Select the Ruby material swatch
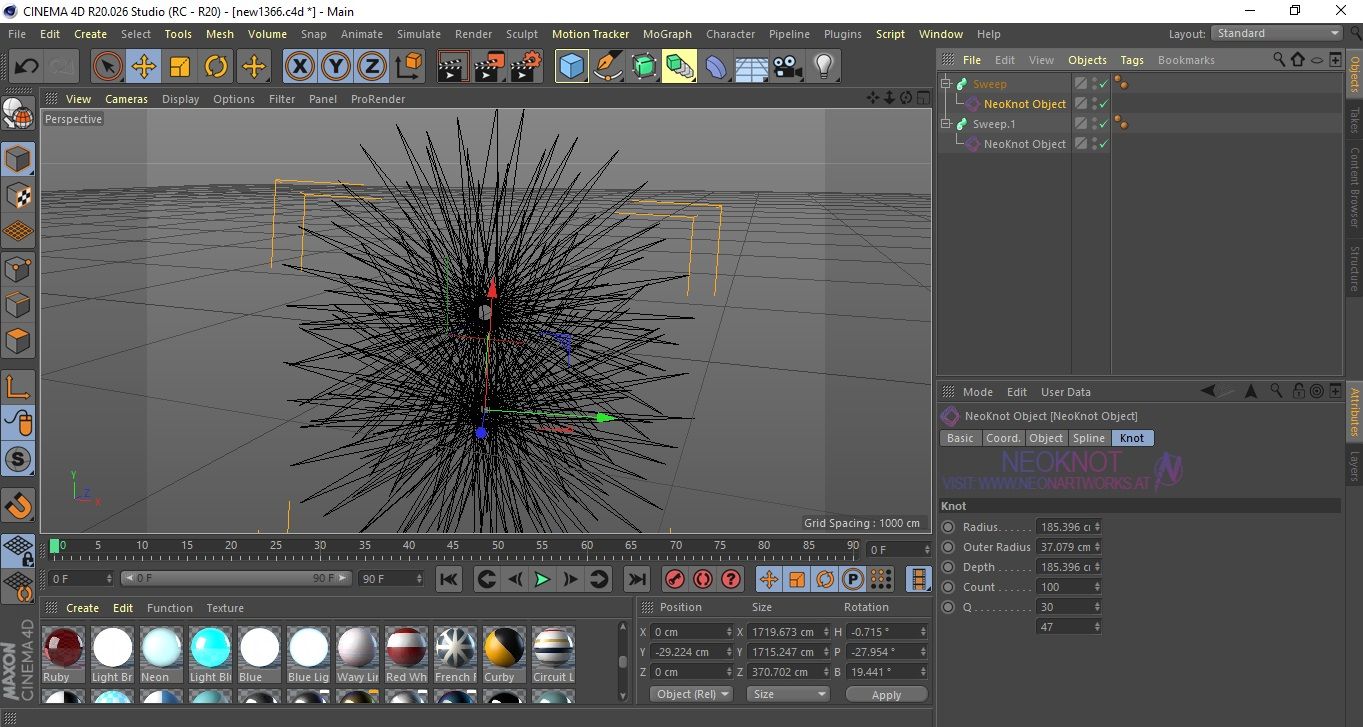1363x727 pixels. (x=63, y=655)
